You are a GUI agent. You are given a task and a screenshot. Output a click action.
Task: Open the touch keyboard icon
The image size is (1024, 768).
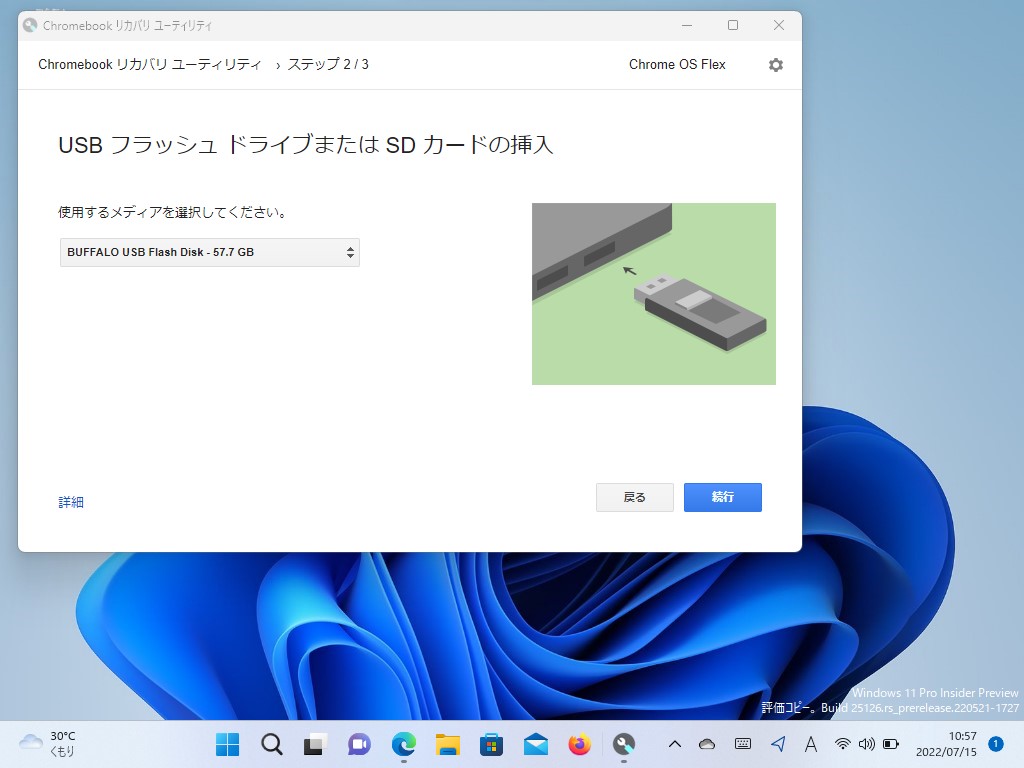pyautogui.click(x=742, y=744)
